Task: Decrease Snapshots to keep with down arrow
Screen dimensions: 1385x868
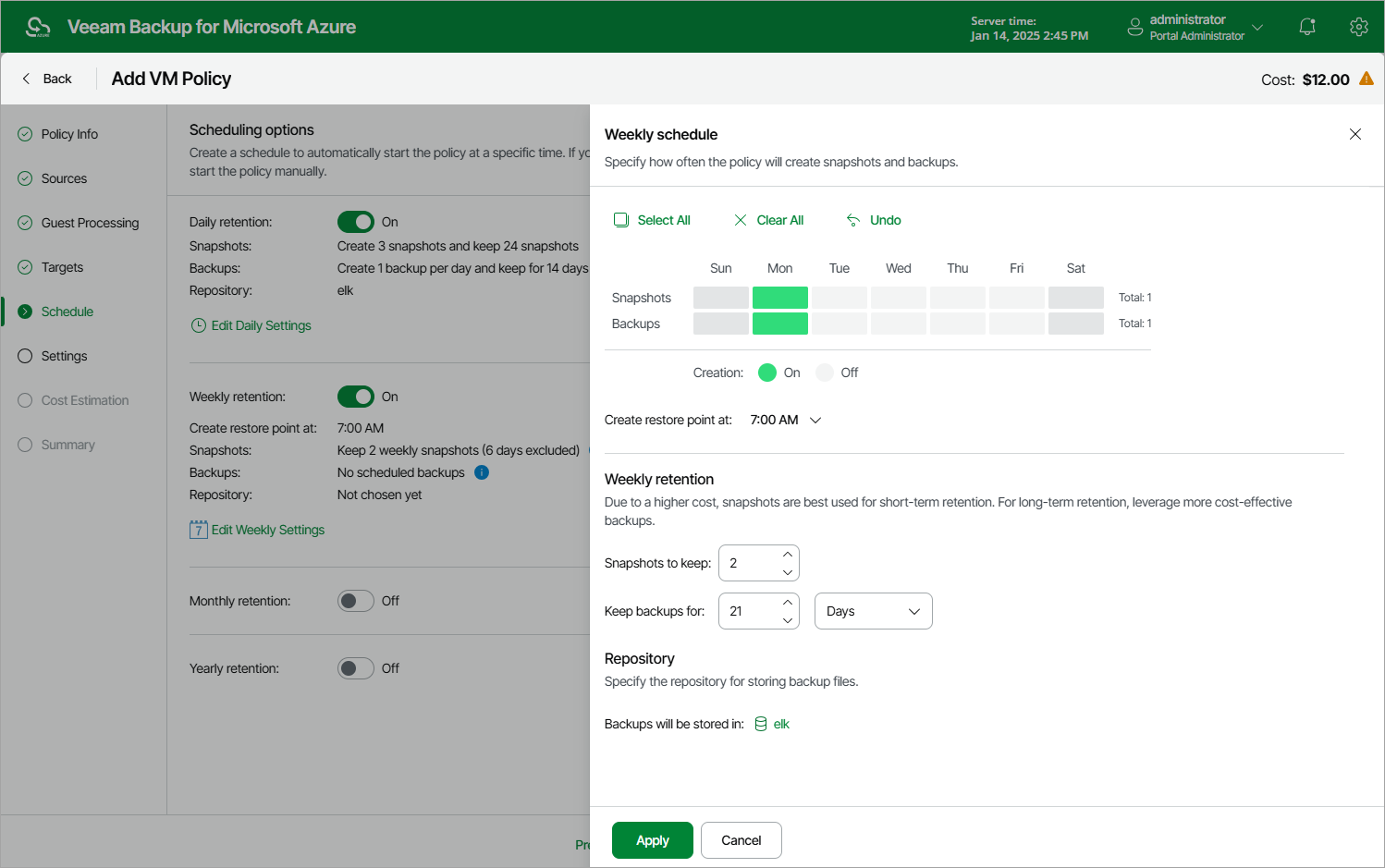Action: coord(788,572)
